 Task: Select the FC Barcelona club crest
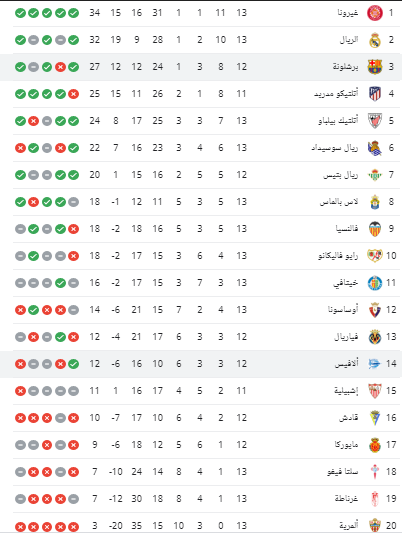tap(375, 67)
